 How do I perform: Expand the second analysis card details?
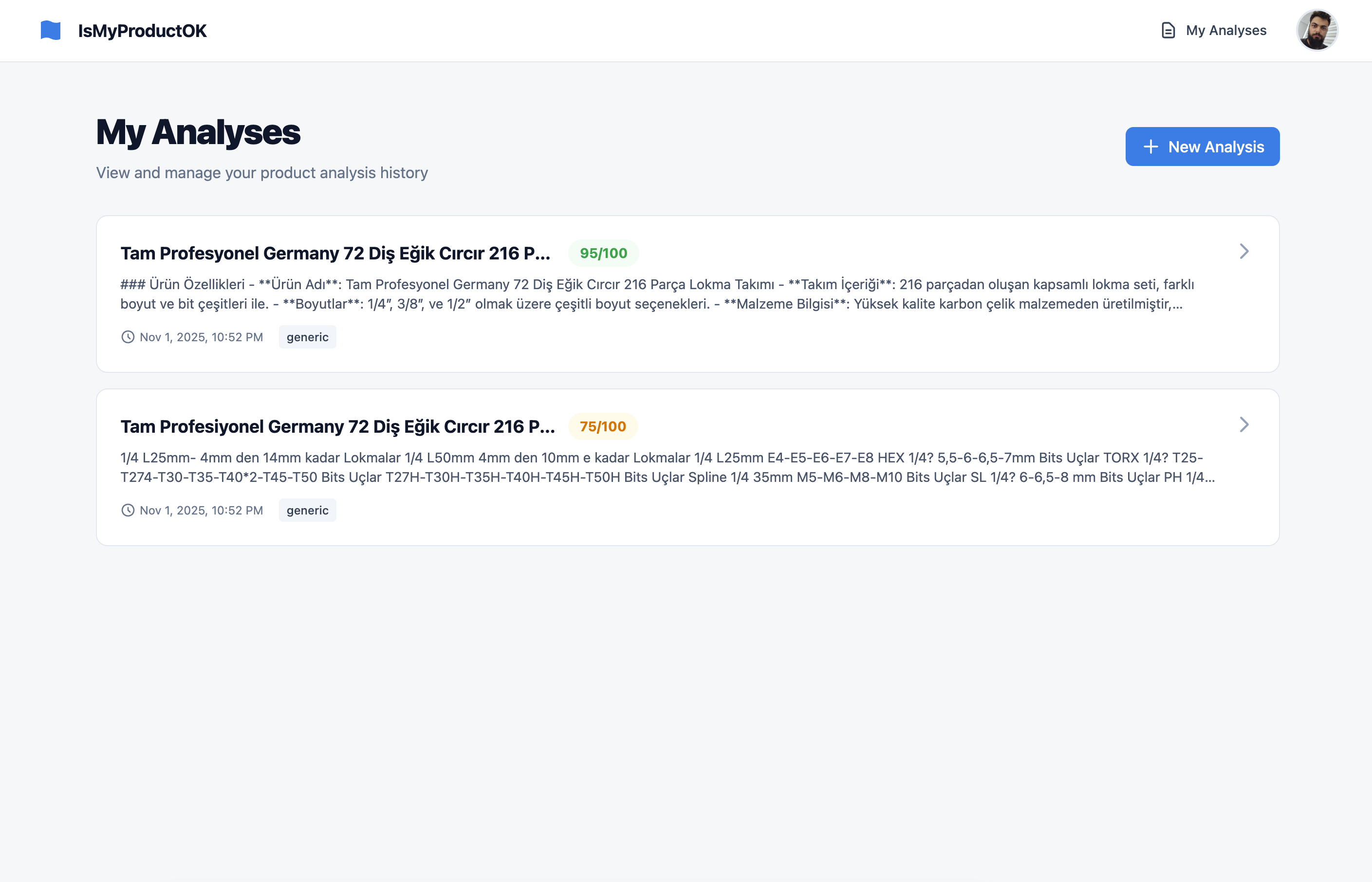[687, 467]
